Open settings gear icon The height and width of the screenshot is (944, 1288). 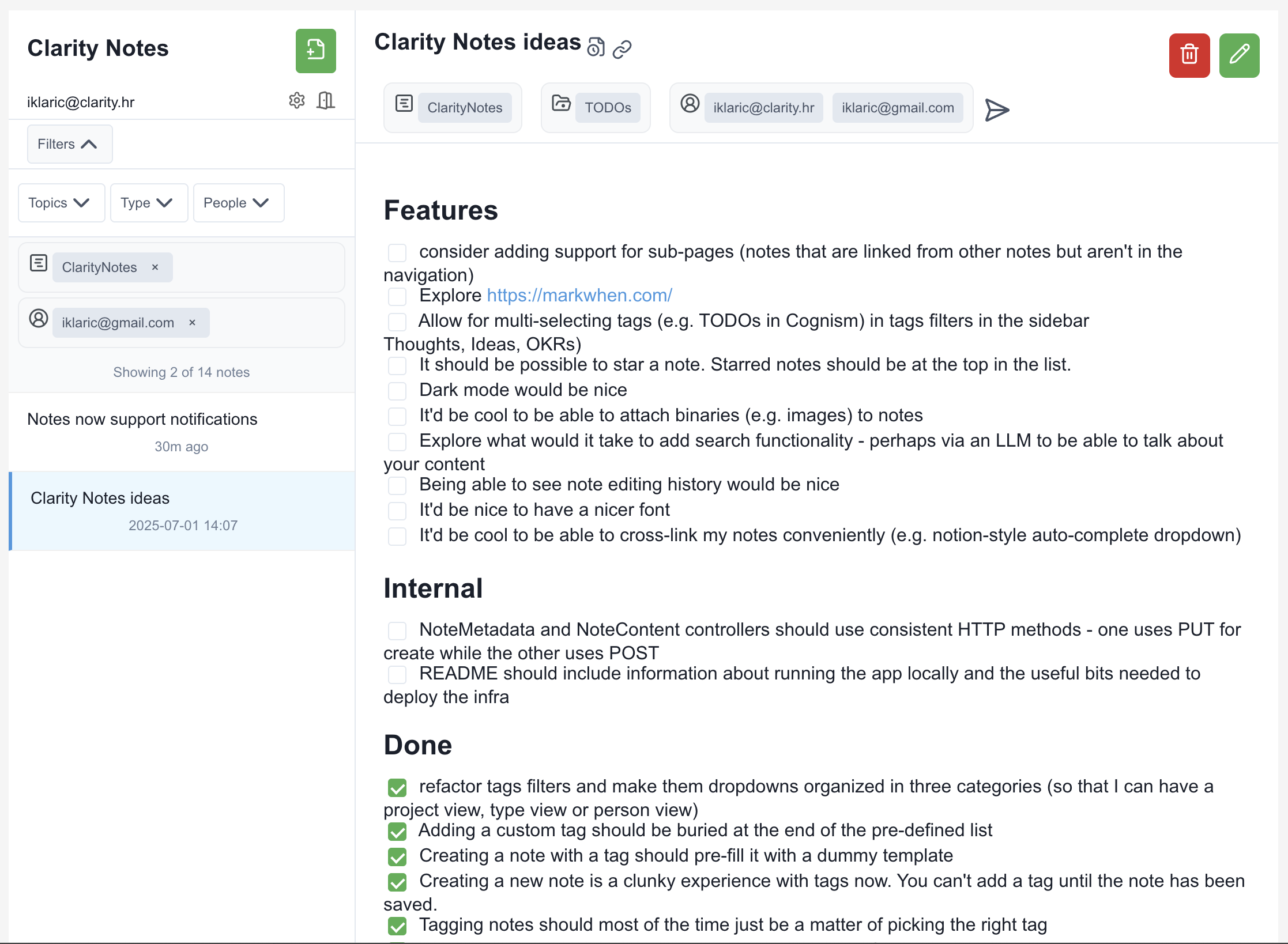pos(297,100)
